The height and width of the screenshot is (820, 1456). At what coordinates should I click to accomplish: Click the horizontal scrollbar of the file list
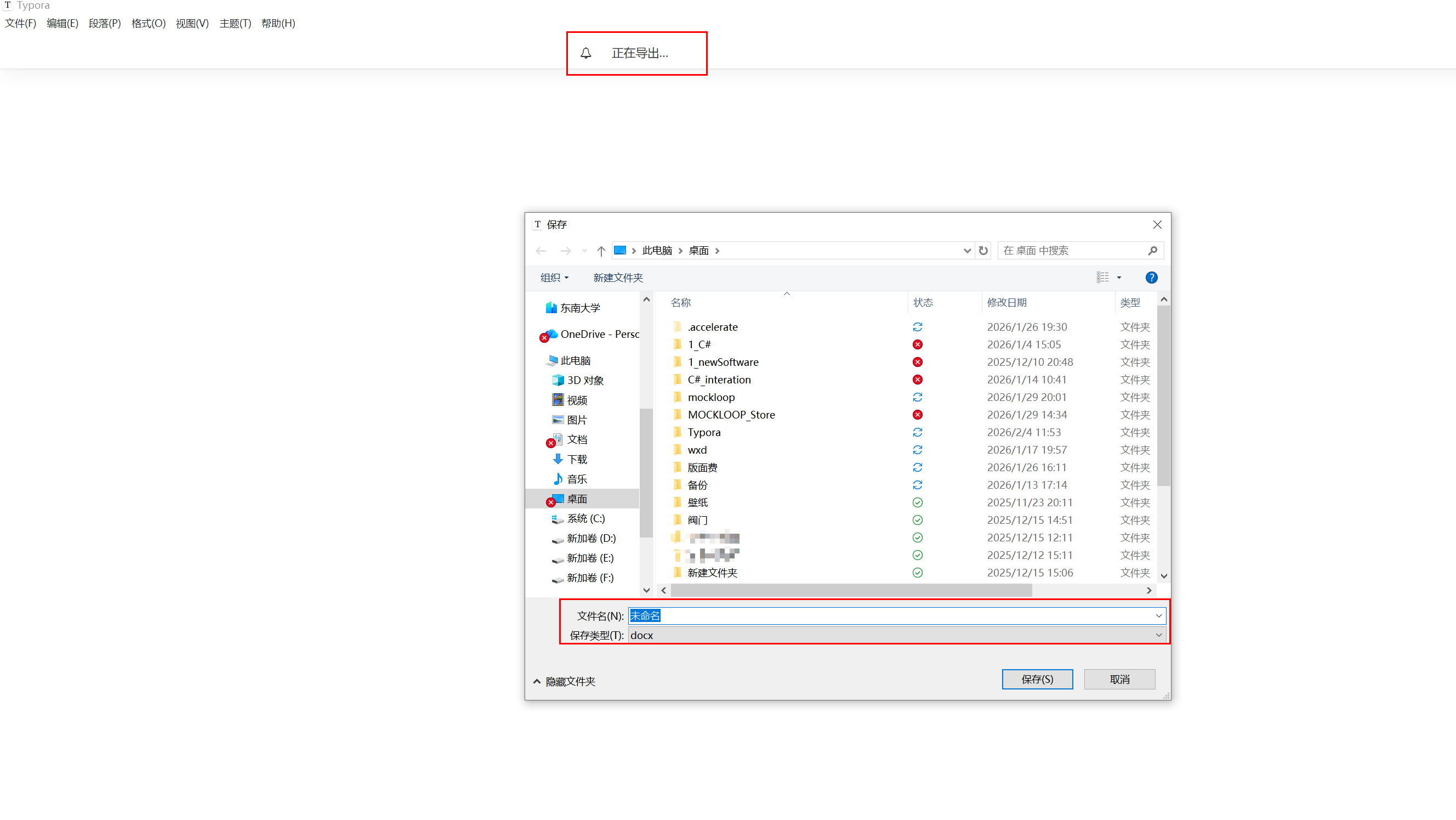point(851,590)
